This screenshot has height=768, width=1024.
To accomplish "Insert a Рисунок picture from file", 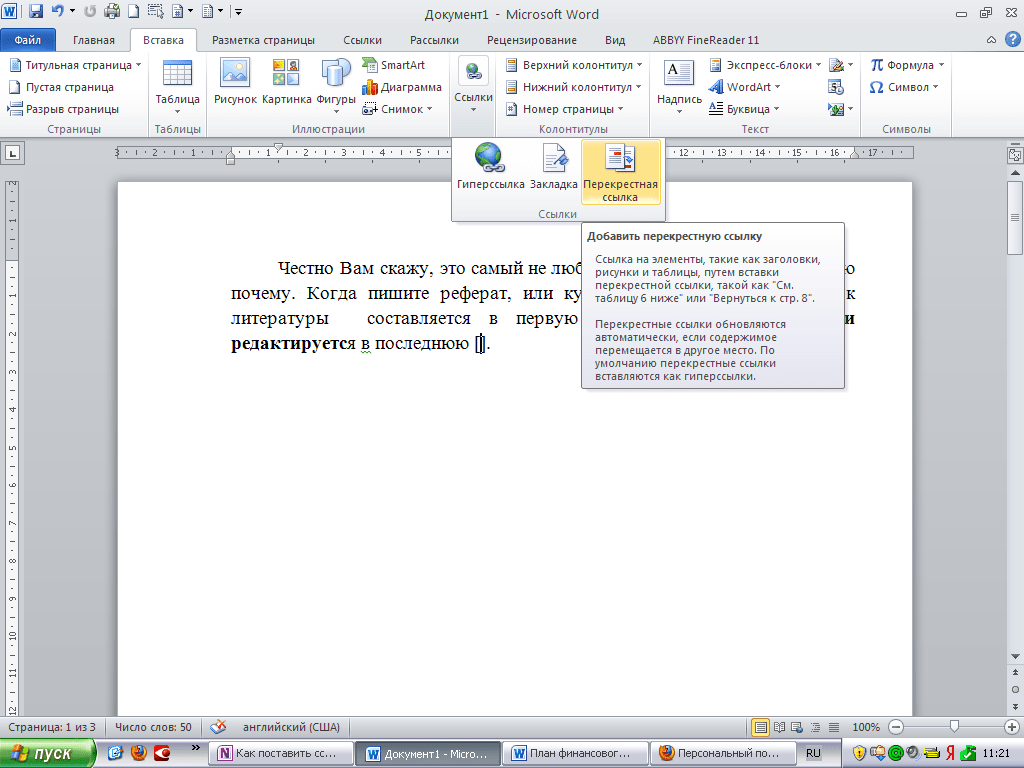I will pyautogui.click(x=235, y=82).
